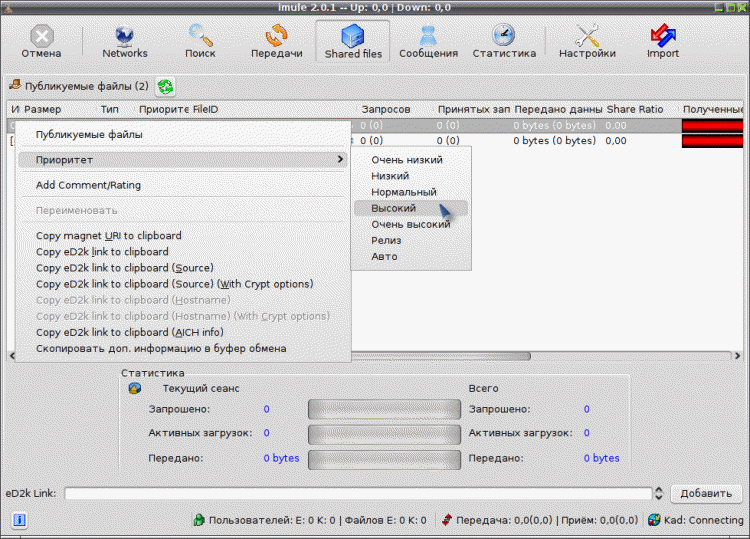Screen dimensions: 750x539
Task: Click the users icon in status bar
Action: 199,520
